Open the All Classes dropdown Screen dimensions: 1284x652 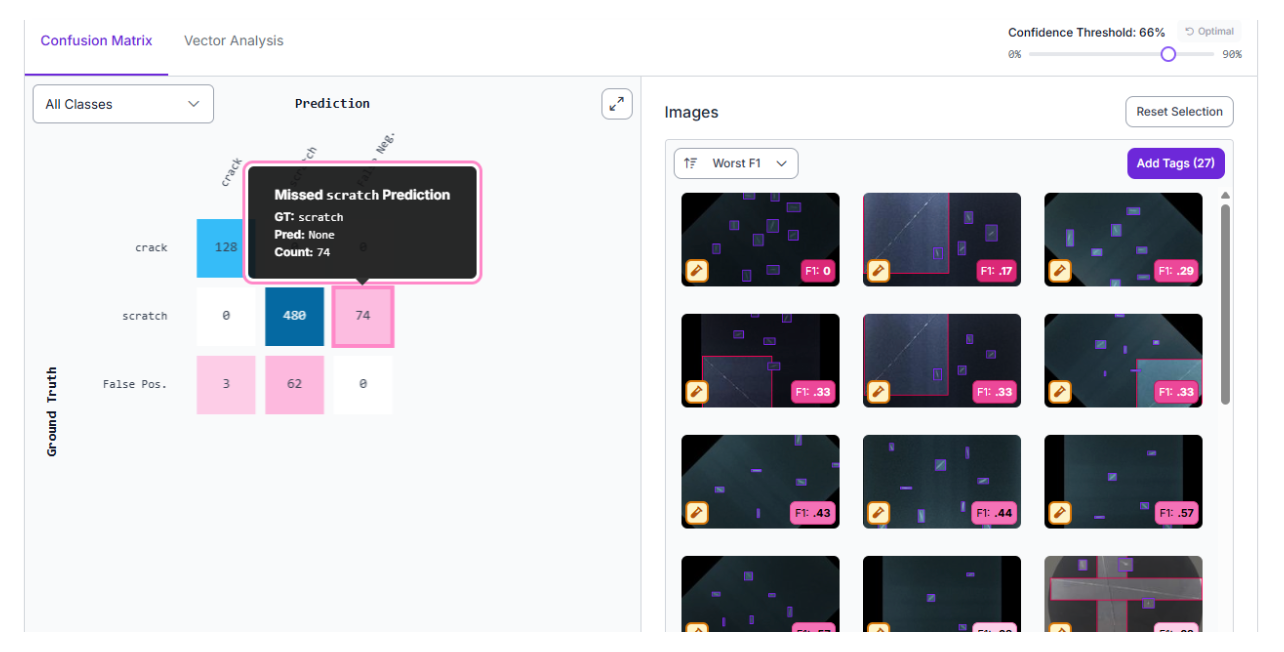(123, 104)
